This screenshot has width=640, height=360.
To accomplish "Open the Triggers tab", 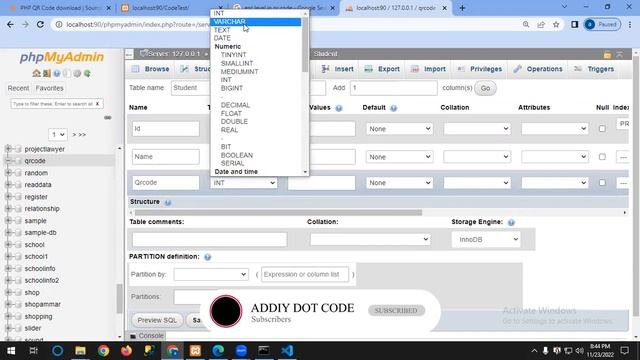I will [594, 69].
